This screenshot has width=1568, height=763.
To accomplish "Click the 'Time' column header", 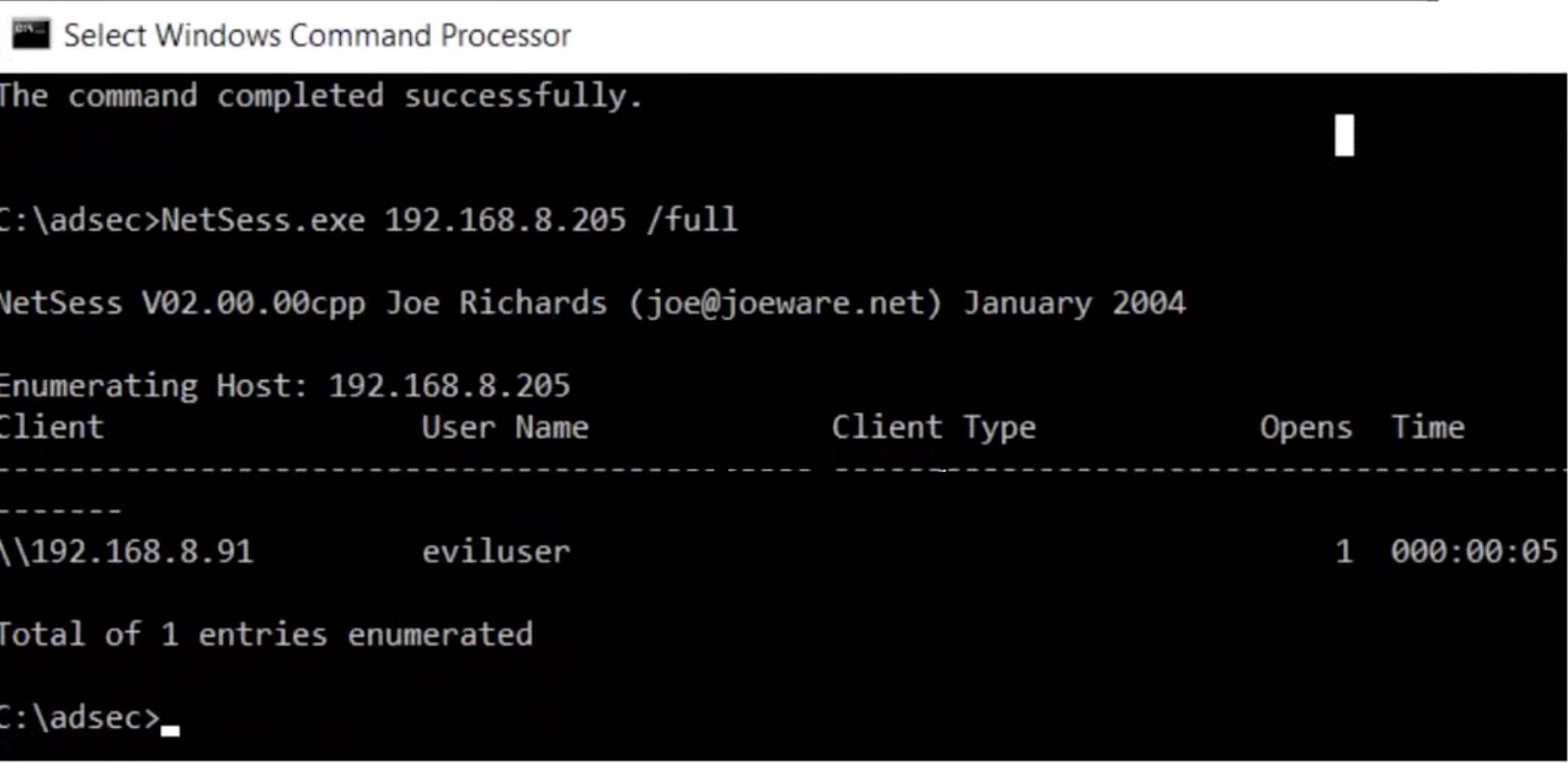I will tap(1428, 428).
